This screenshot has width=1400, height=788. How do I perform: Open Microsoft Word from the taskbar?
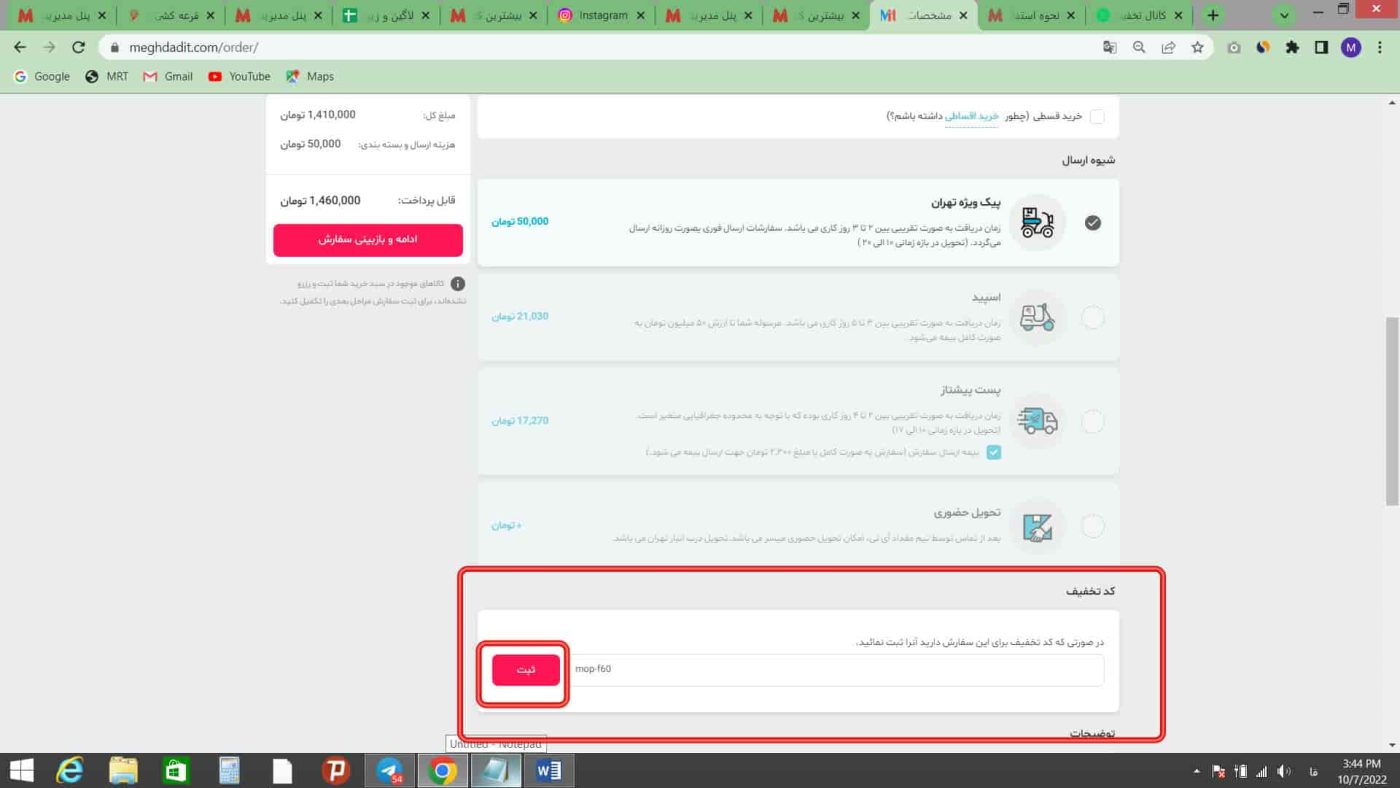click(x=547, y=770)
